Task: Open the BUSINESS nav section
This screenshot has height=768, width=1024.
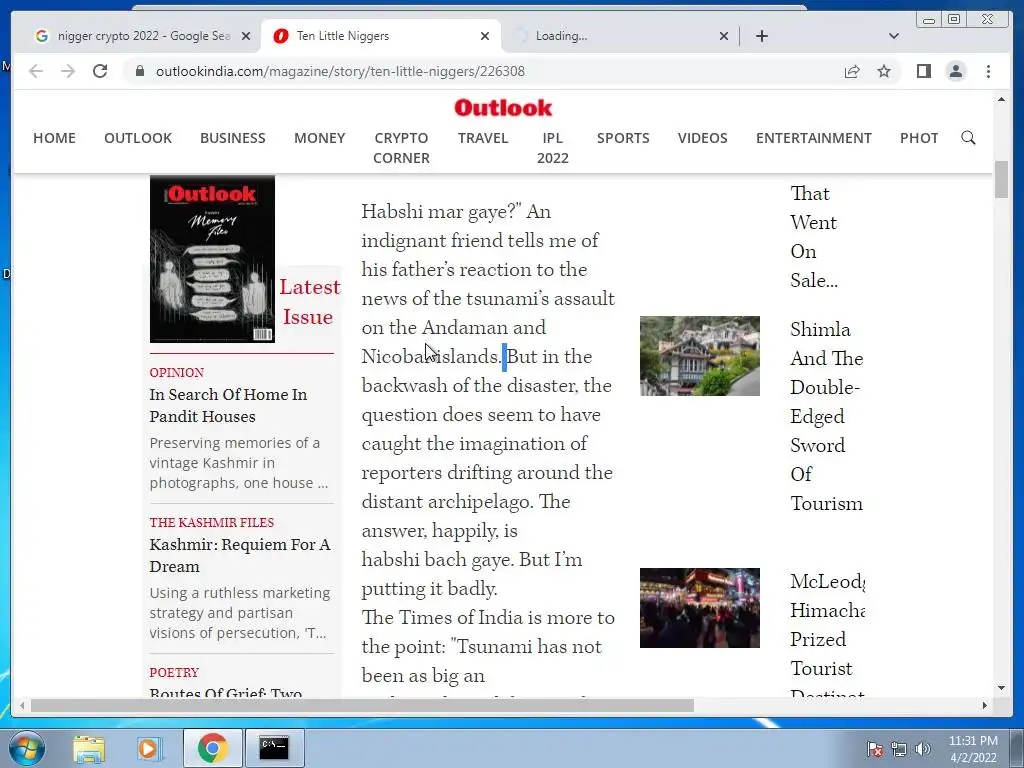Action: pos(232,138)
